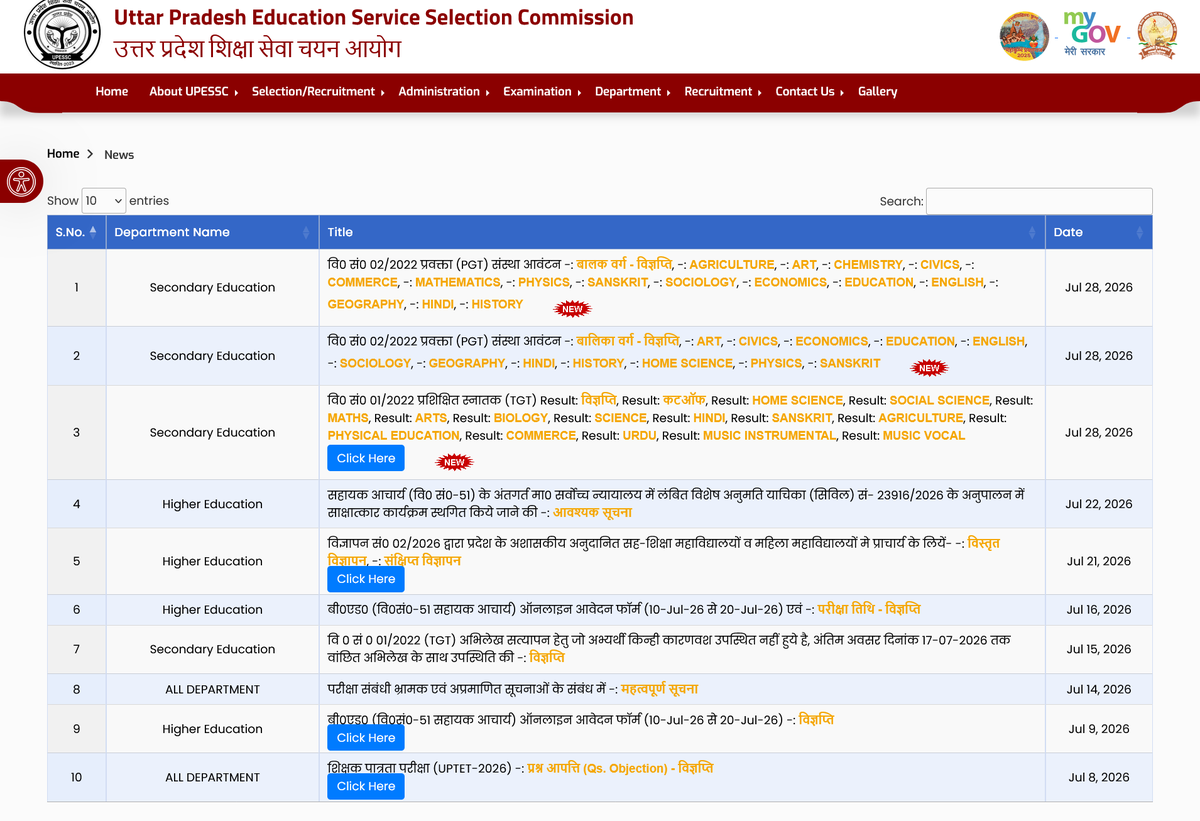The height and width of the screenshot is (821, 1200).
Task: Open the accessibility widget icon
Action: [21, 181]
